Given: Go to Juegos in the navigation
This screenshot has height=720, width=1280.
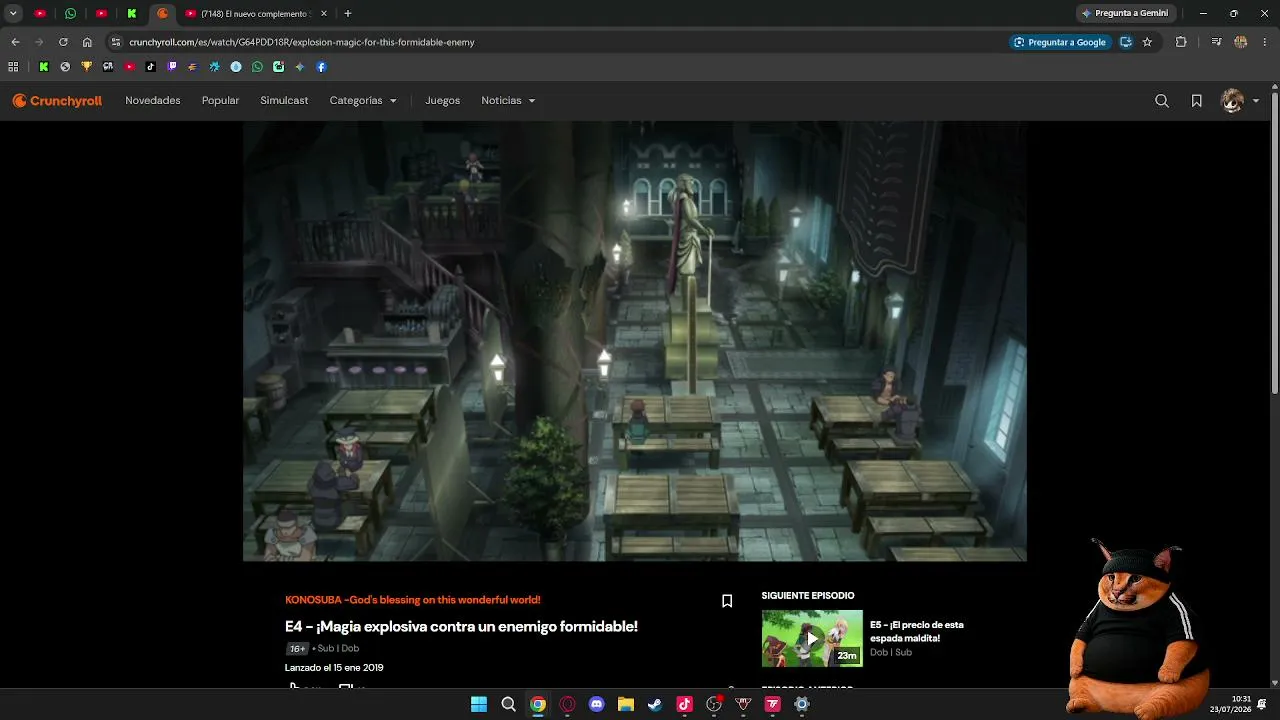Looking at the screenshot, I should pyautogui.click(x=443, y=101).
